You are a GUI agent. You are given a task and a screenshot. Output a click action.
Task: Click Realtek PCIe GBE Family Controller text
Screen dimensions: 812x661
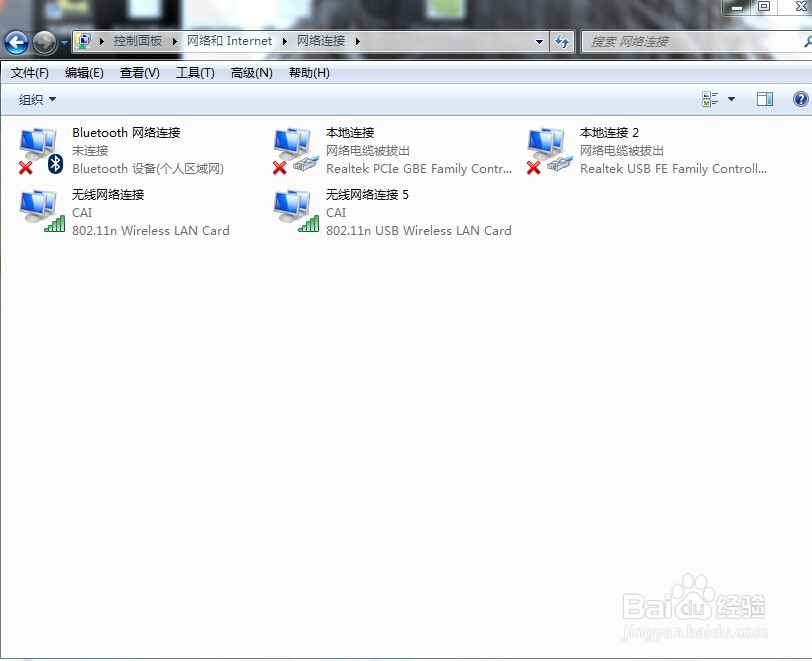tap(419, 169)
